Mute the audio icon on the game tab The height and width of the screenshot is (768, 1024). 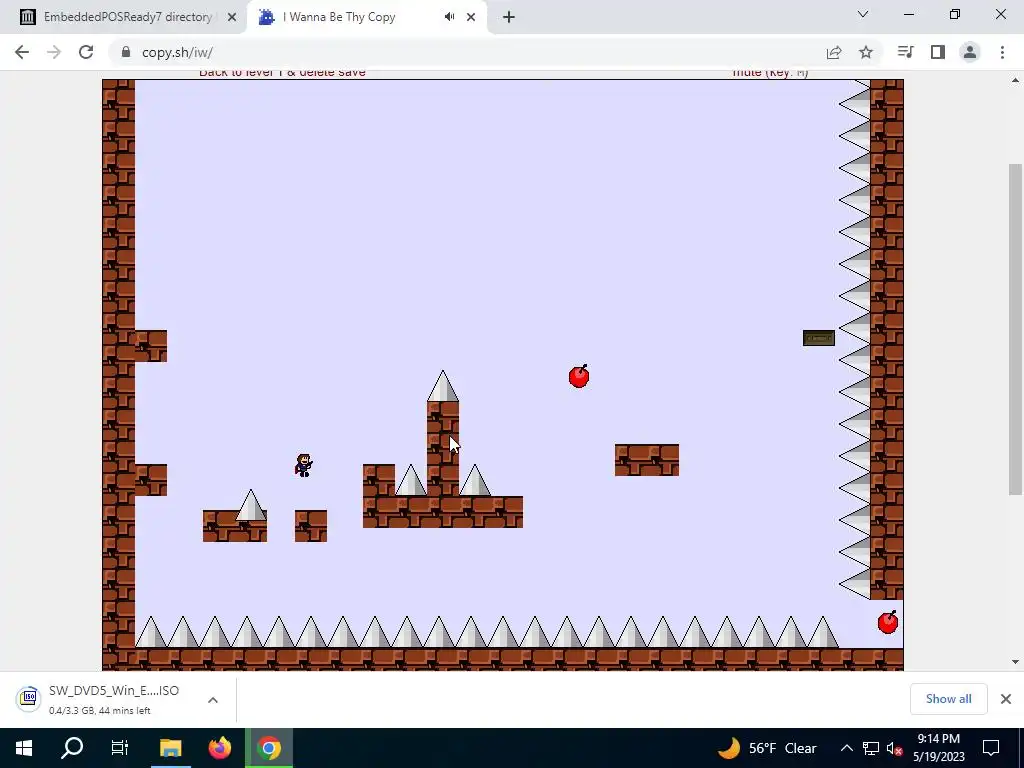(x=449, y=17)
